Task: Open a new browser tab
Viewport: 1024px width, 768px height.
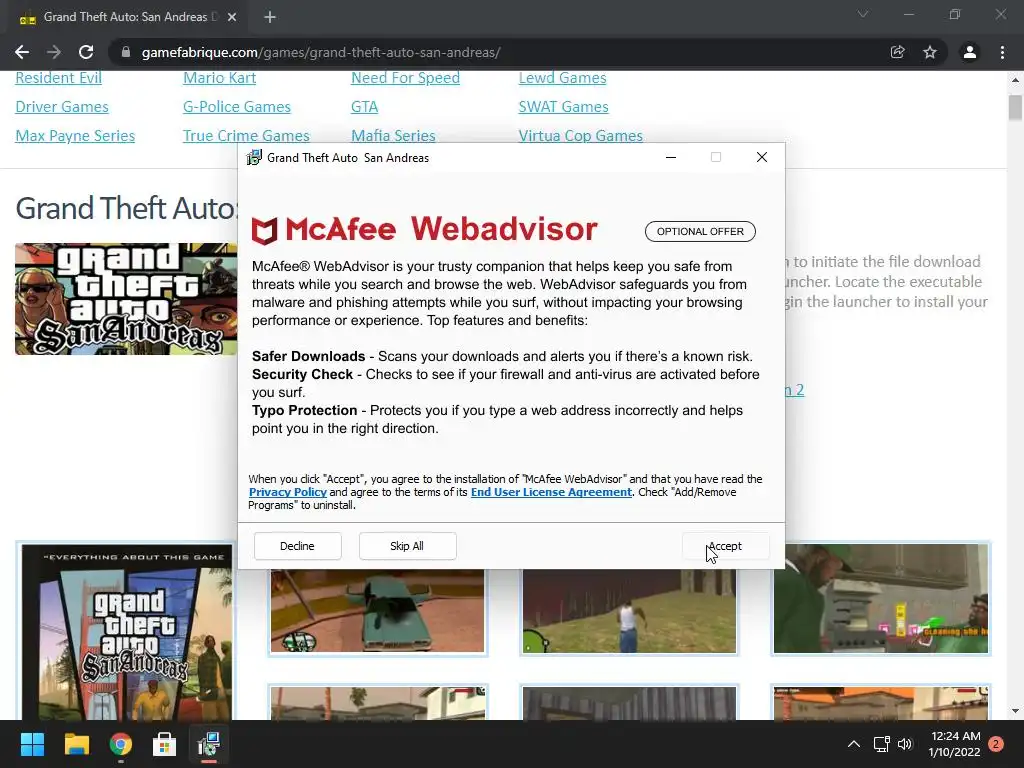Action: (270, 18)
